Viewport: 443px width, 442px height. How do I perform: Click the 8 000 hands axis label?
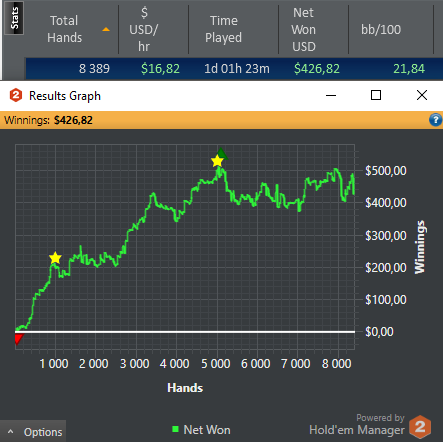click(x=336, y=364)
